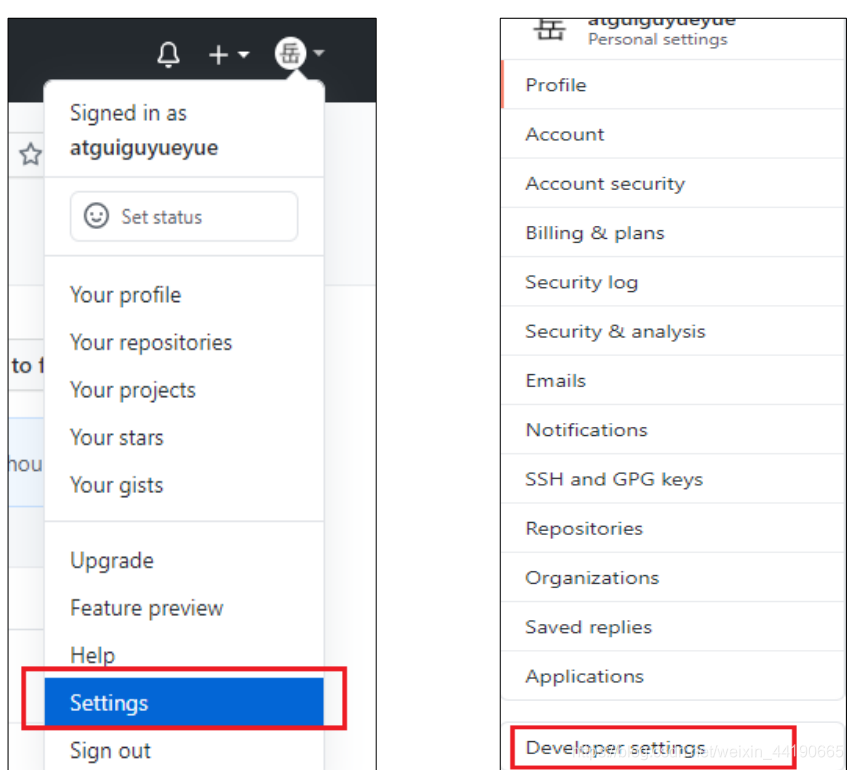Click the avatar beside Personal settings
The height and width of the screenshot is (770, 853).
549,29
